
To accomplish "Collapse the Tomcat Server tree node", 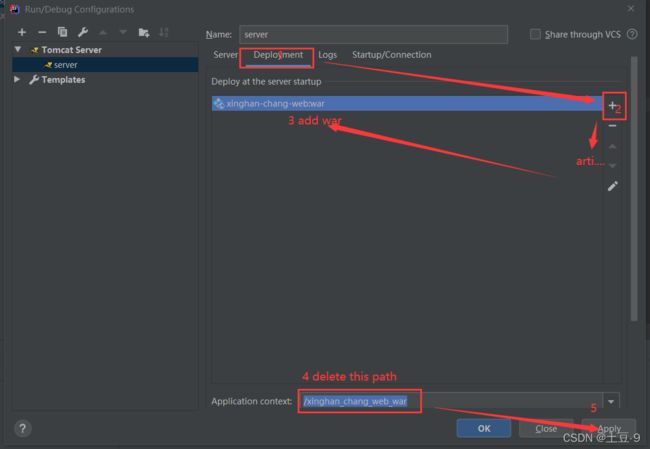I will click(x=18, y=49).
